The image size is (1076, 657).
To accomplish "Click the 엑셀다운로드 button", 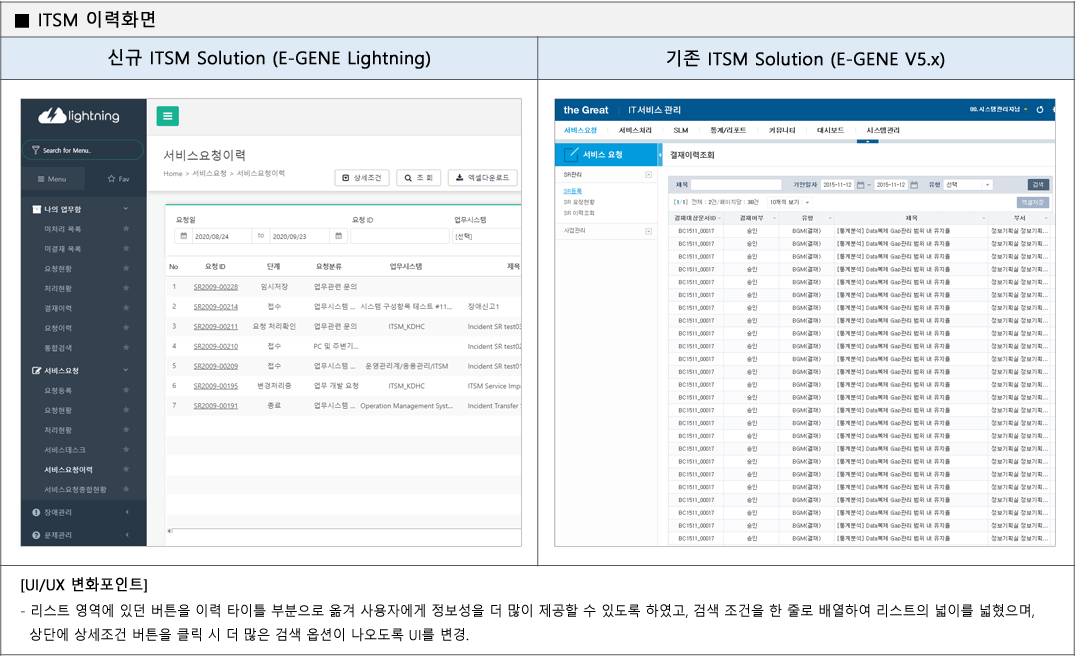I will click(482, 178).
